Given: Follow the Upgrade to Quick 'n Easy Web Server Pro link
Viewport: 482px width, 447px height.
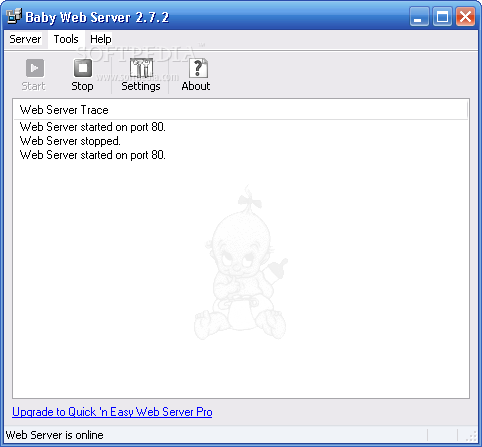Looking at the screenshot, I should tap(112, 412).
